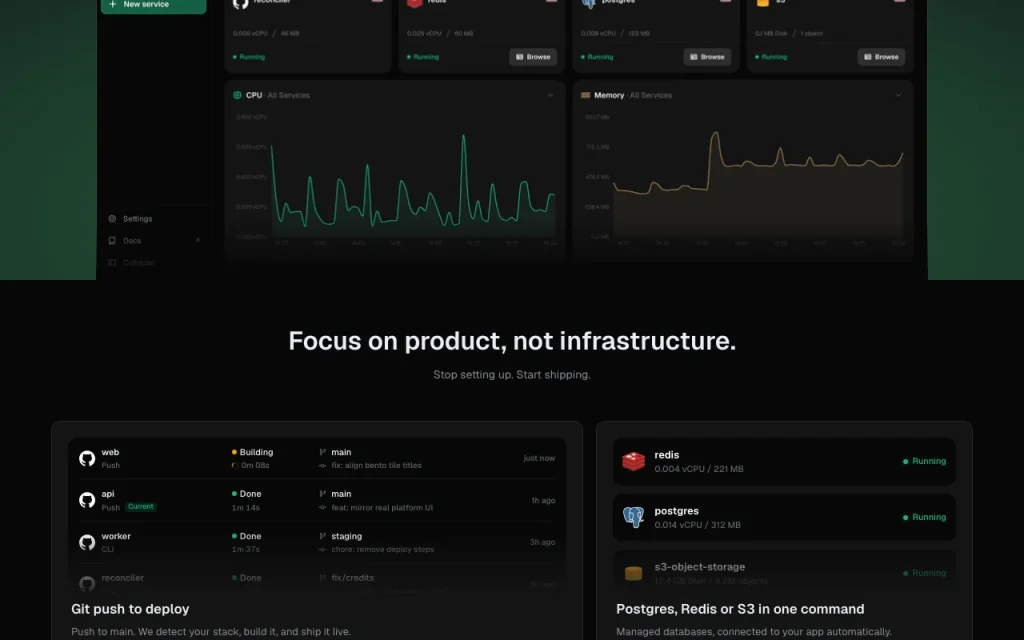Click the external-link arrow beside Docs

(x=197, y=240)
